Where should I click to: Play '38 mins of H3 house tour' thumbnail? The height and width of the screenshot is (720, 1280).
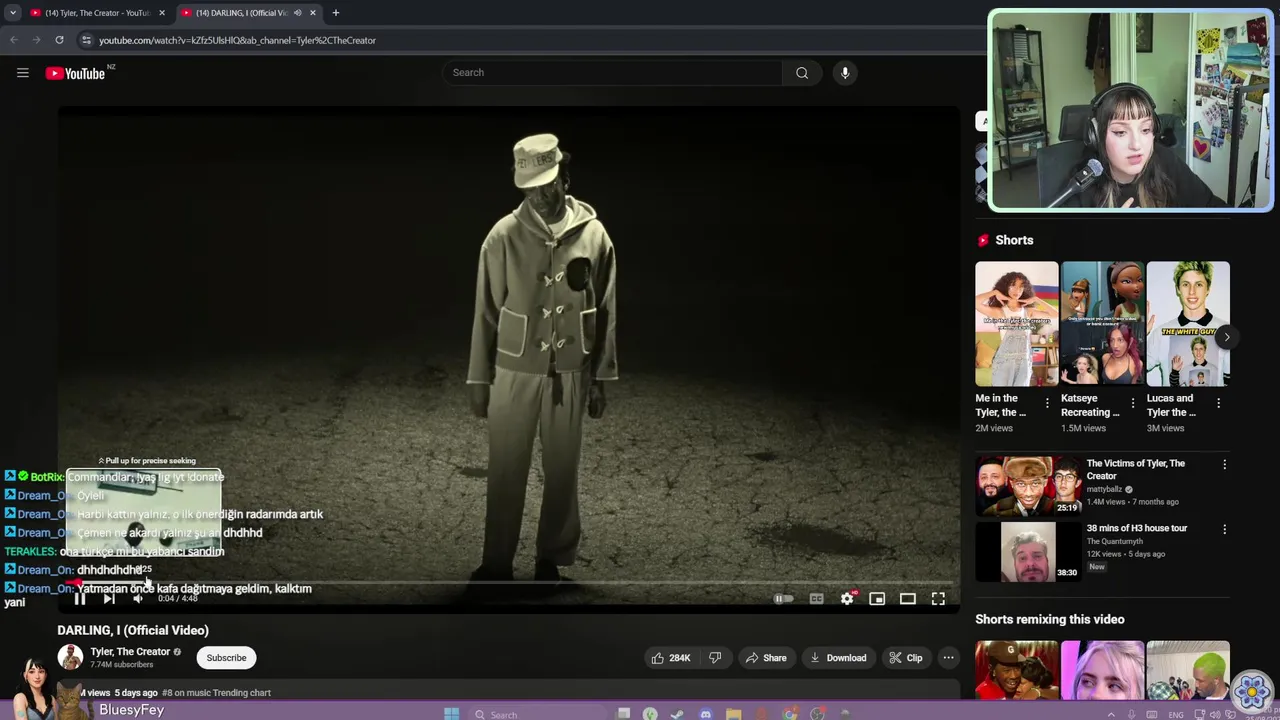(x=1028, y=551)
